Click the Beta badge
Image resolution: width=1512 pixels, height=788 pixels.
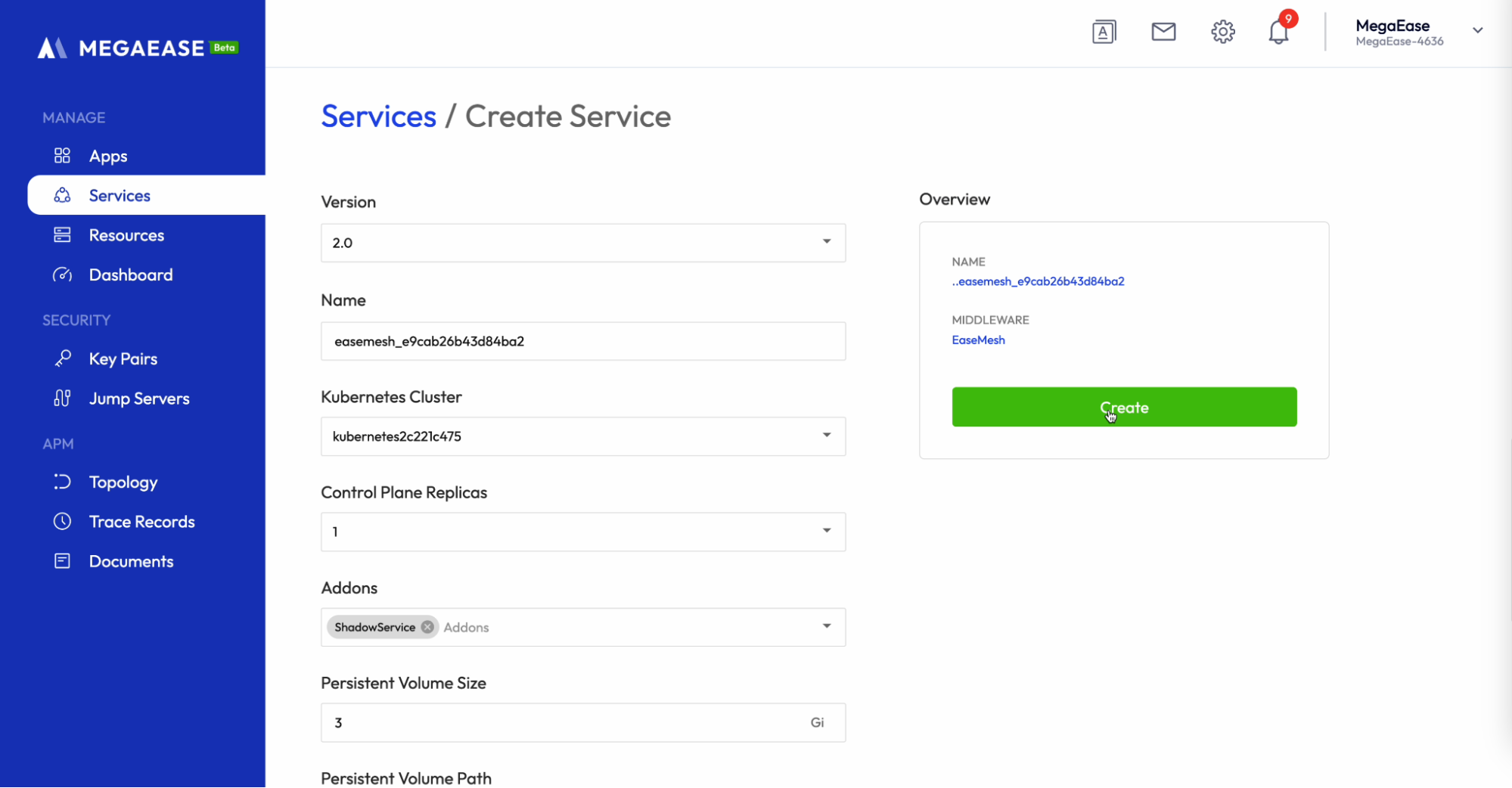point(224,48)
